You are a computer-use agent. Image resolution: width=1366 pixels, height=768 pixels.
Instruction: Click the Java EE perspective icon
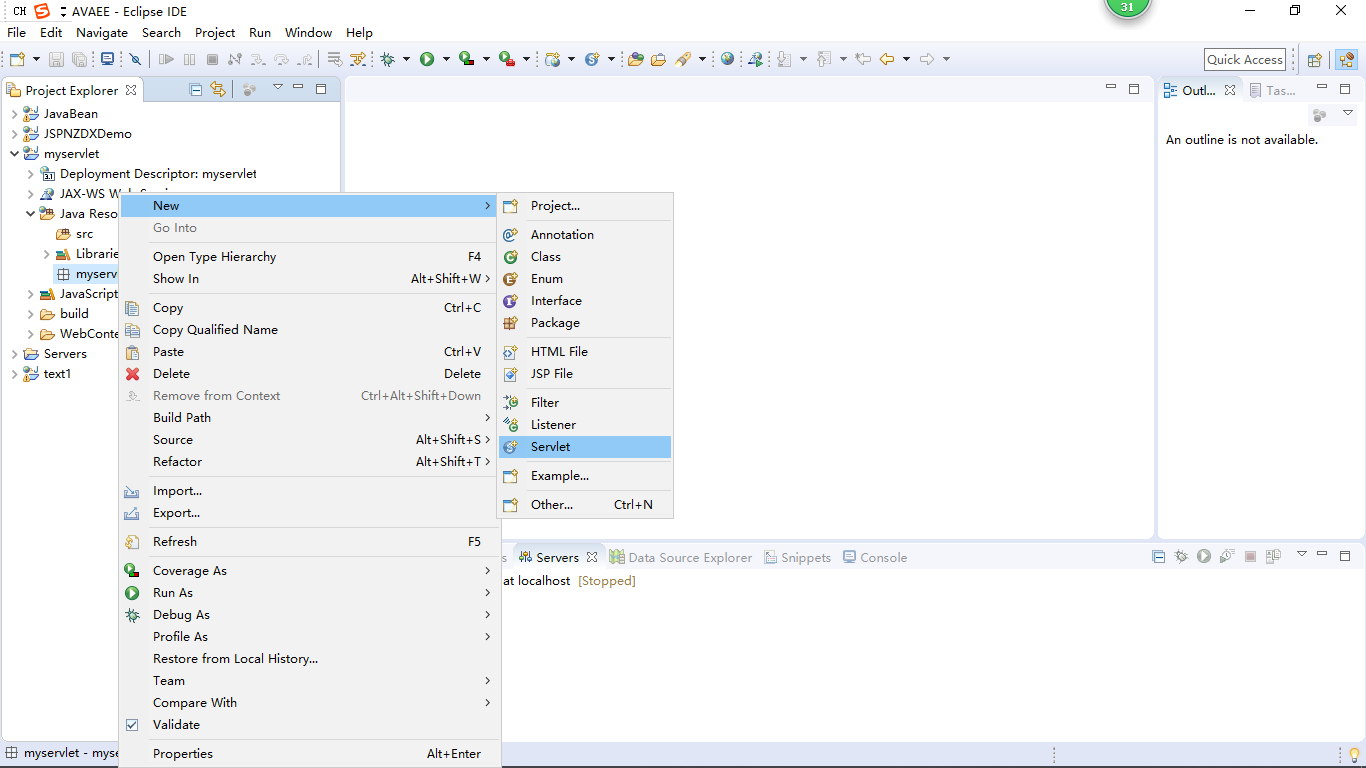point(1346,60)
